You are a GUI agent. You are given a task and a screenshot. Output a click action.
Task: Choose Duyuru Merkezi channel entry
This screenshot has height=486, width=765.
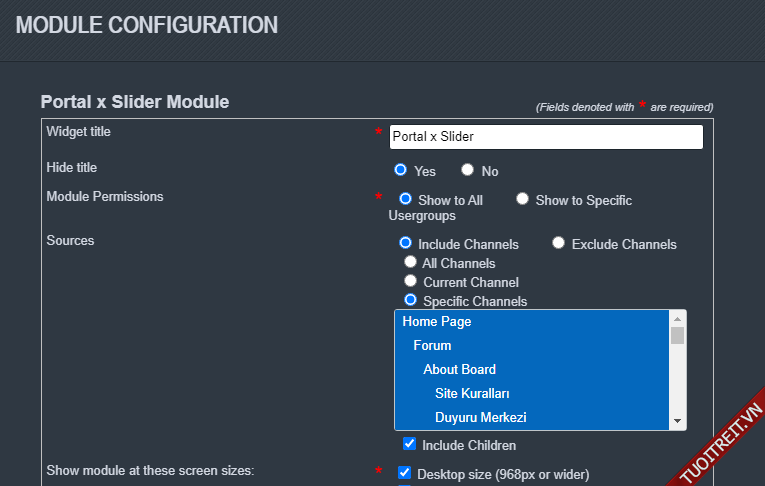tap(480, 418)
